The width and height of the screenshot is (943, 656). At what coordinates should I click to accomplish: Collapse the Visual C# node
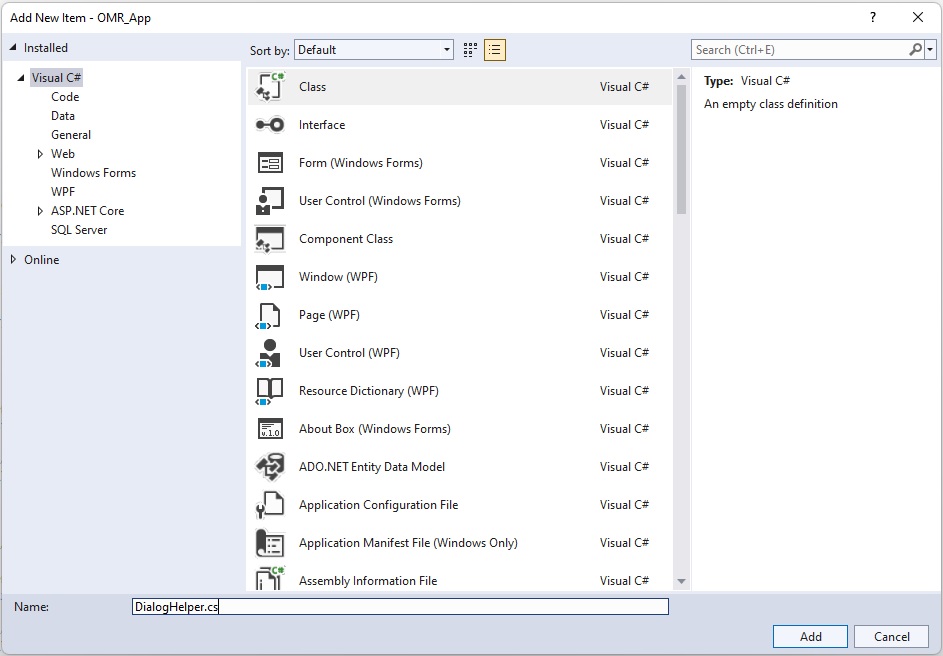pos(21,78)
